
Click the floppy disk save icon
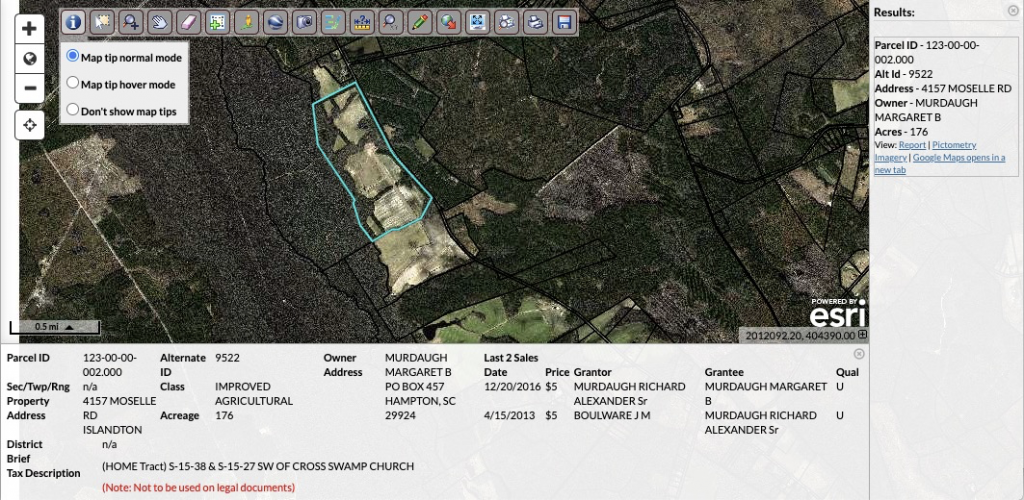point(564,21)
